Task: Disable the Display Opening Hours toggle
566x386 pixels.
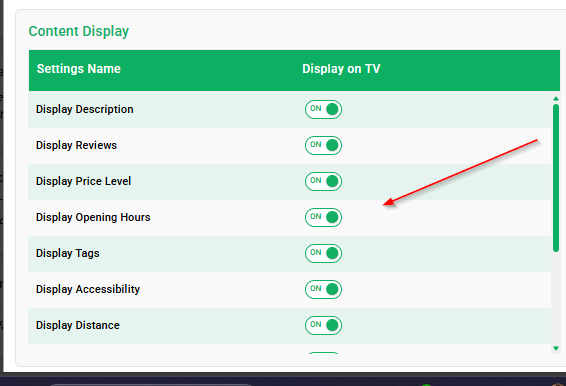Action: click(x=323, y=217)
